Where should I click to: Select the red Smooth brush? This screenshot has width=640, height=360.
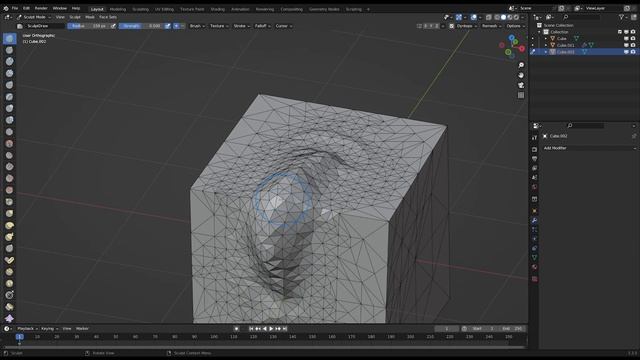pyautogui.click(x=9, y=144)
